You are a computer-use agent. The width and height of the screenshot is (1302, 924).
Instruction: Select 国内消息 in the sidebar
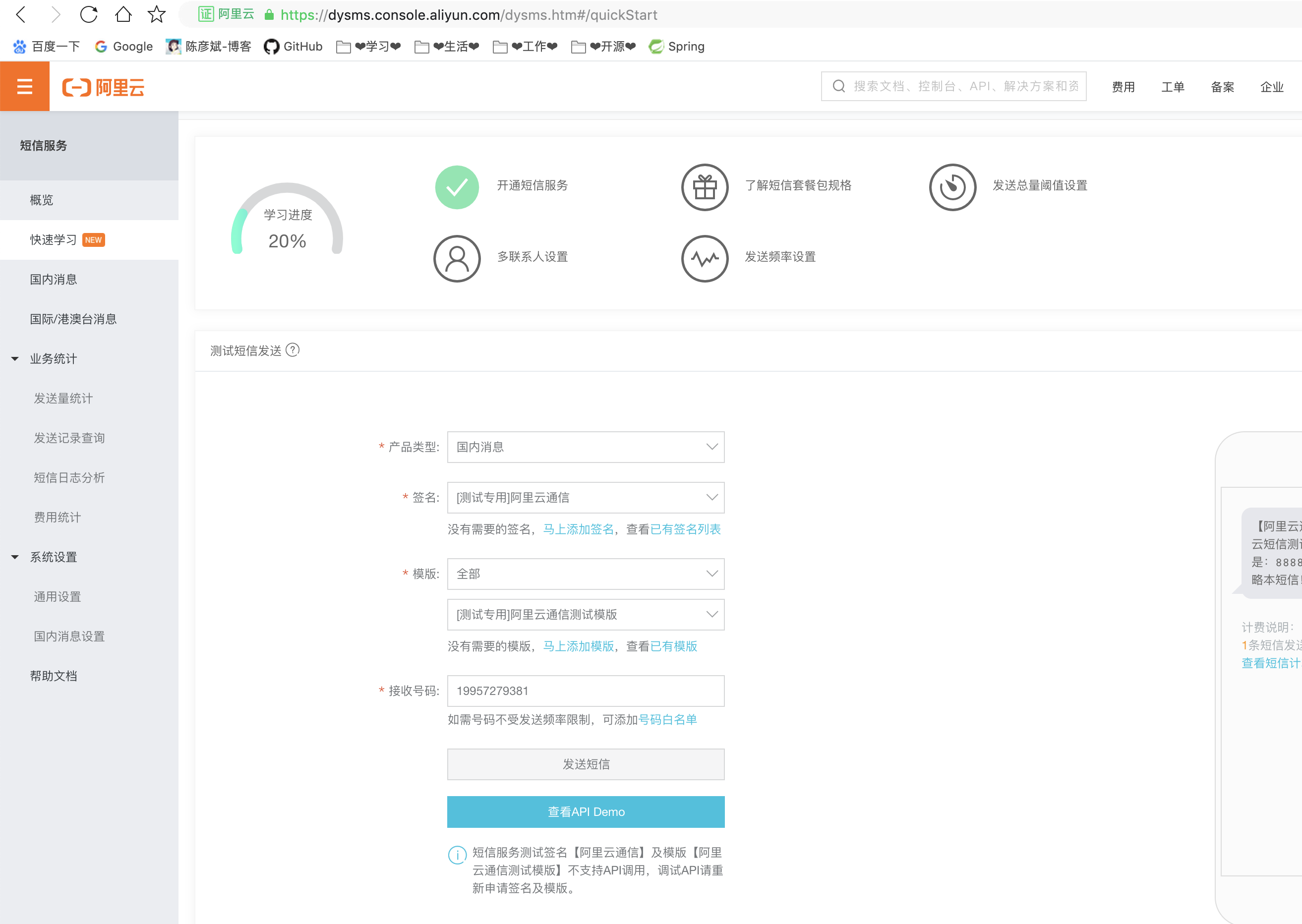click(x=89, y=280)
